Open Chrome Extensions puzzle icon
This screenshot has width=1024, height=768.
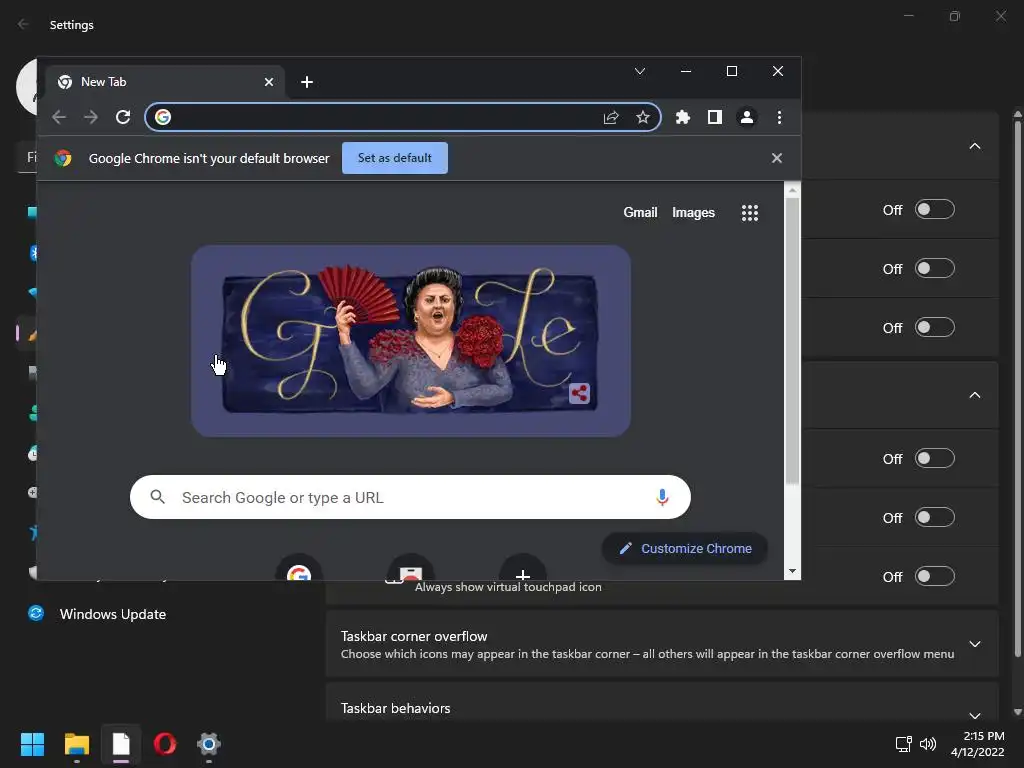pyautogui.click(x=682, y=118)
